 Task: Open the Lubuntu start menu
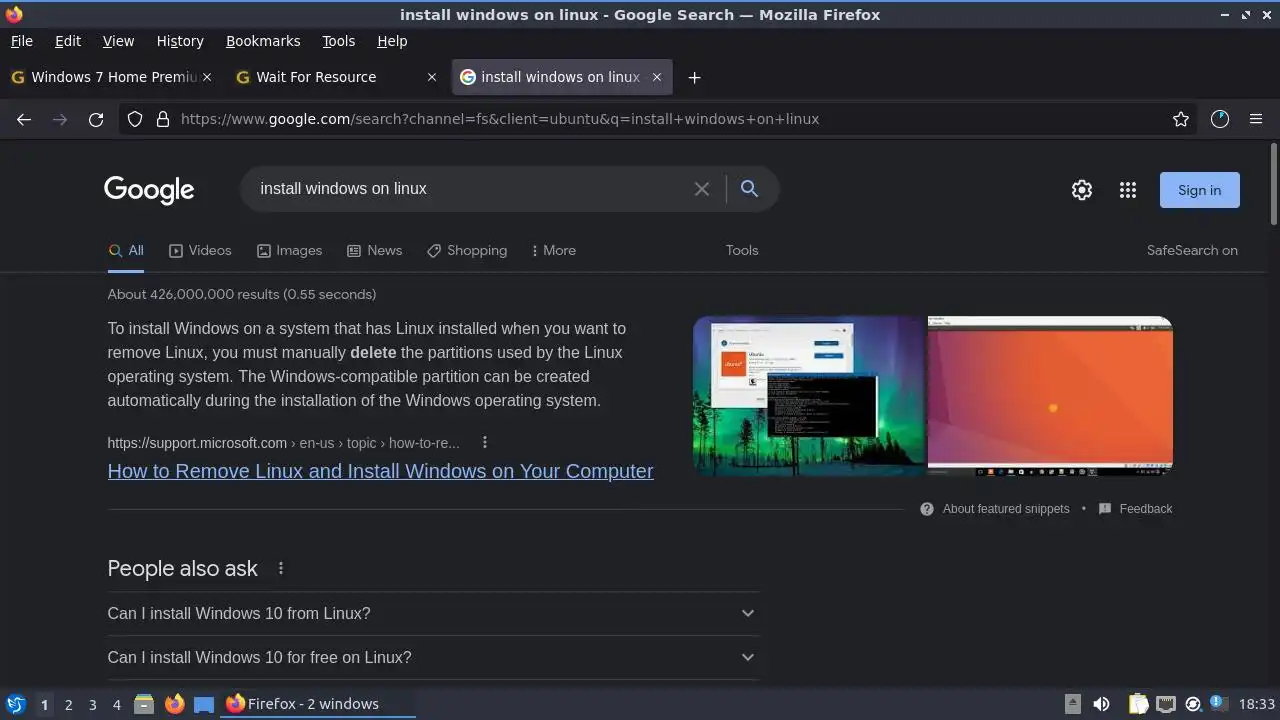[16, 704]
